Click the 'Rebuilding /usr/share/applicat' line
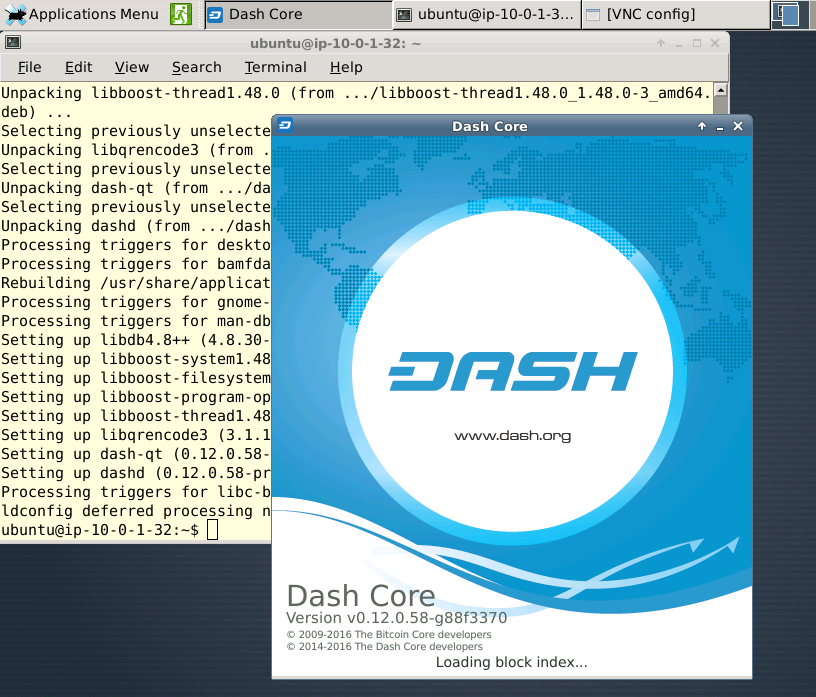816x697 pixels. coord(136,283)
